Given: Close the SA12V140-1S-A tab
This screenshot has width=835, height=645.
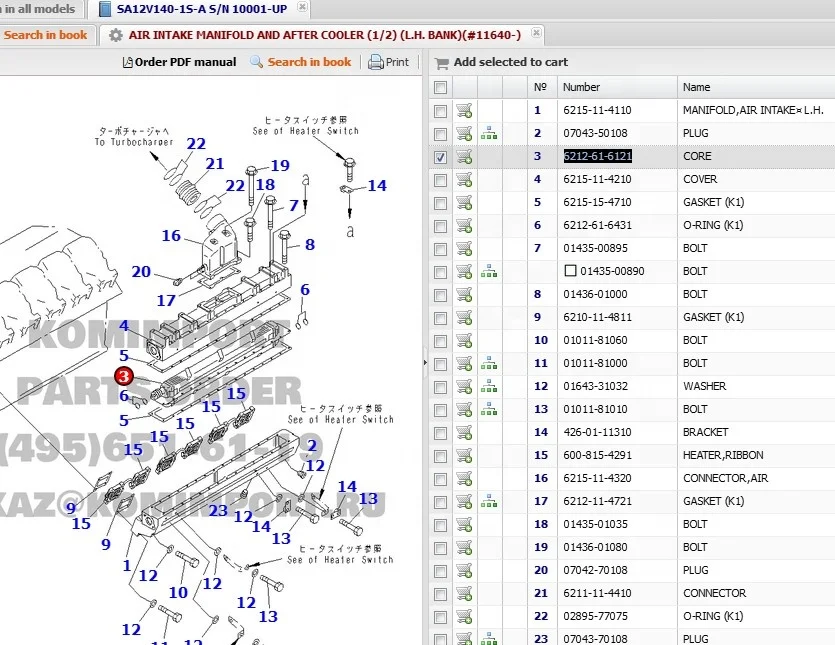Looking at the screenshot, I should [302, 7].
